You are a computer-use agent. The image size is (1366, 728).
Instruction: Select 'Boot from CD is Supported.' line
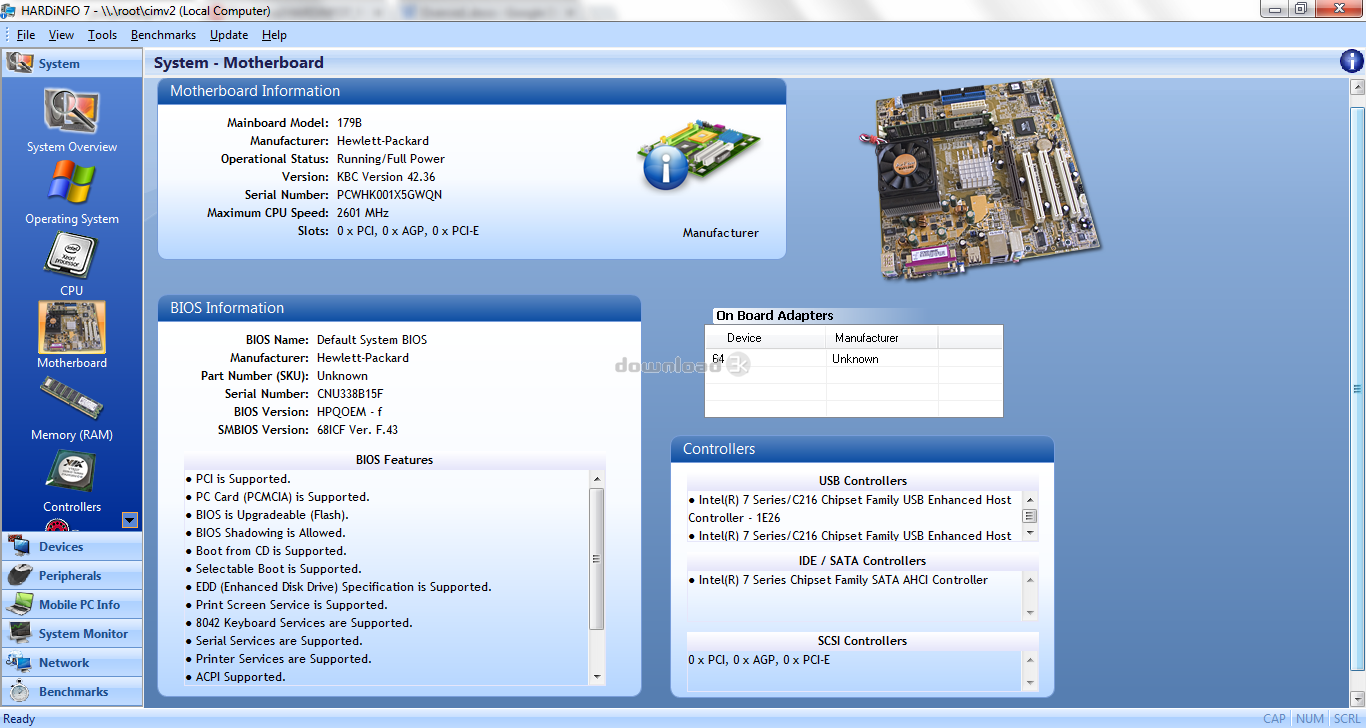pos(266,551)
